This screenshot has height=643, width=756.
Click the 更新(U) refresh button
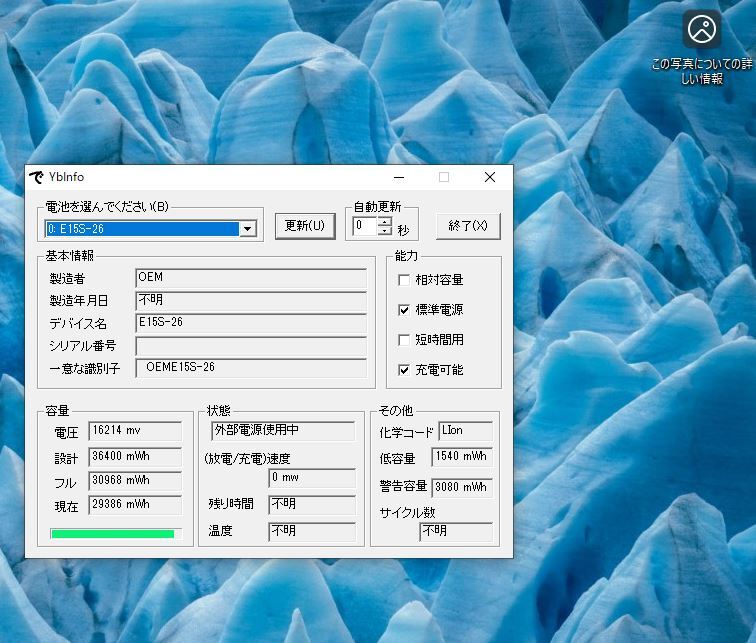pyautogui.click(x=305, y=226)
